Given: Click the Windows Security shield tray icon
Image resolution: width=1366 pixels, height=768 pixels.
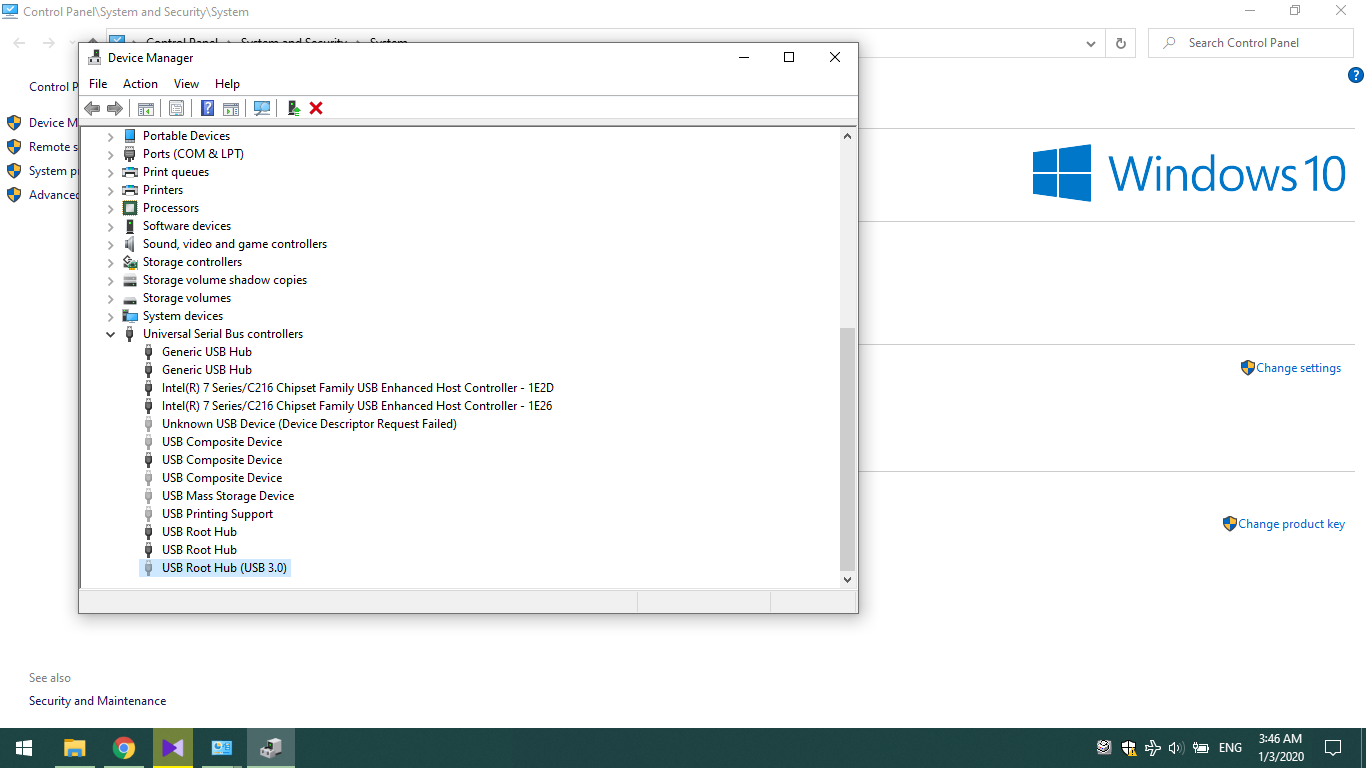Looking at the screenshot, I should tap(1128, 748).
